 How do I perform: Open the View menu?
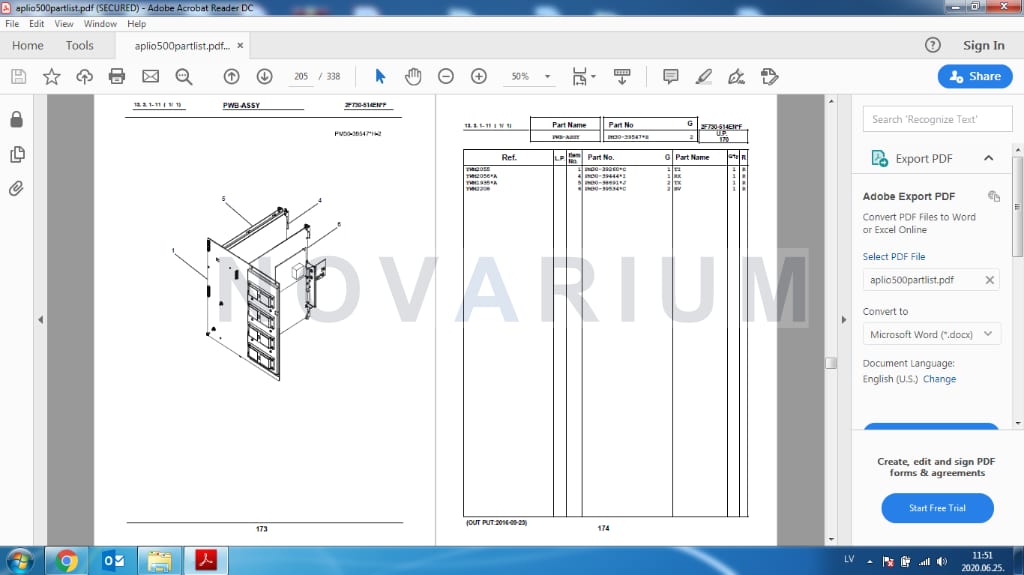click(64, 24)
